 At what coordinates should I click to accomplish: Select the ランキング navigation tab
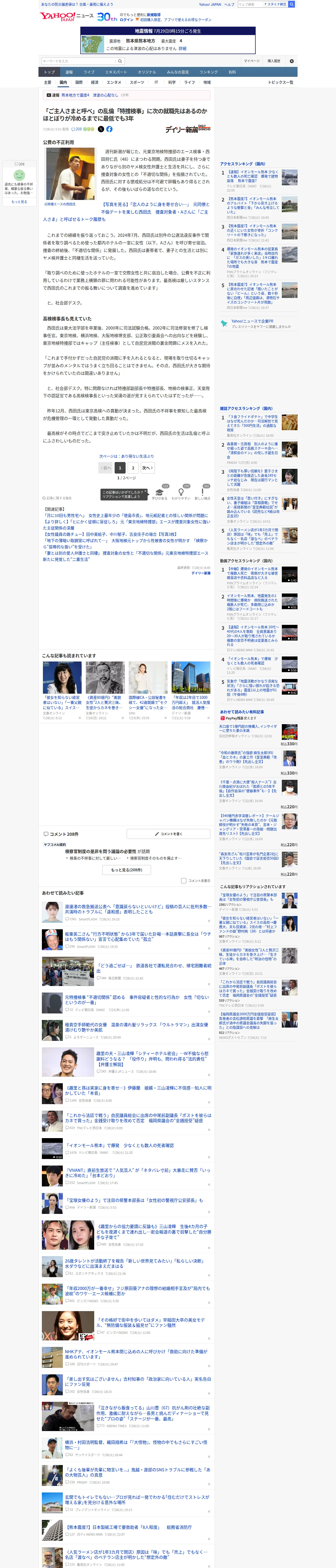point(209,72)
